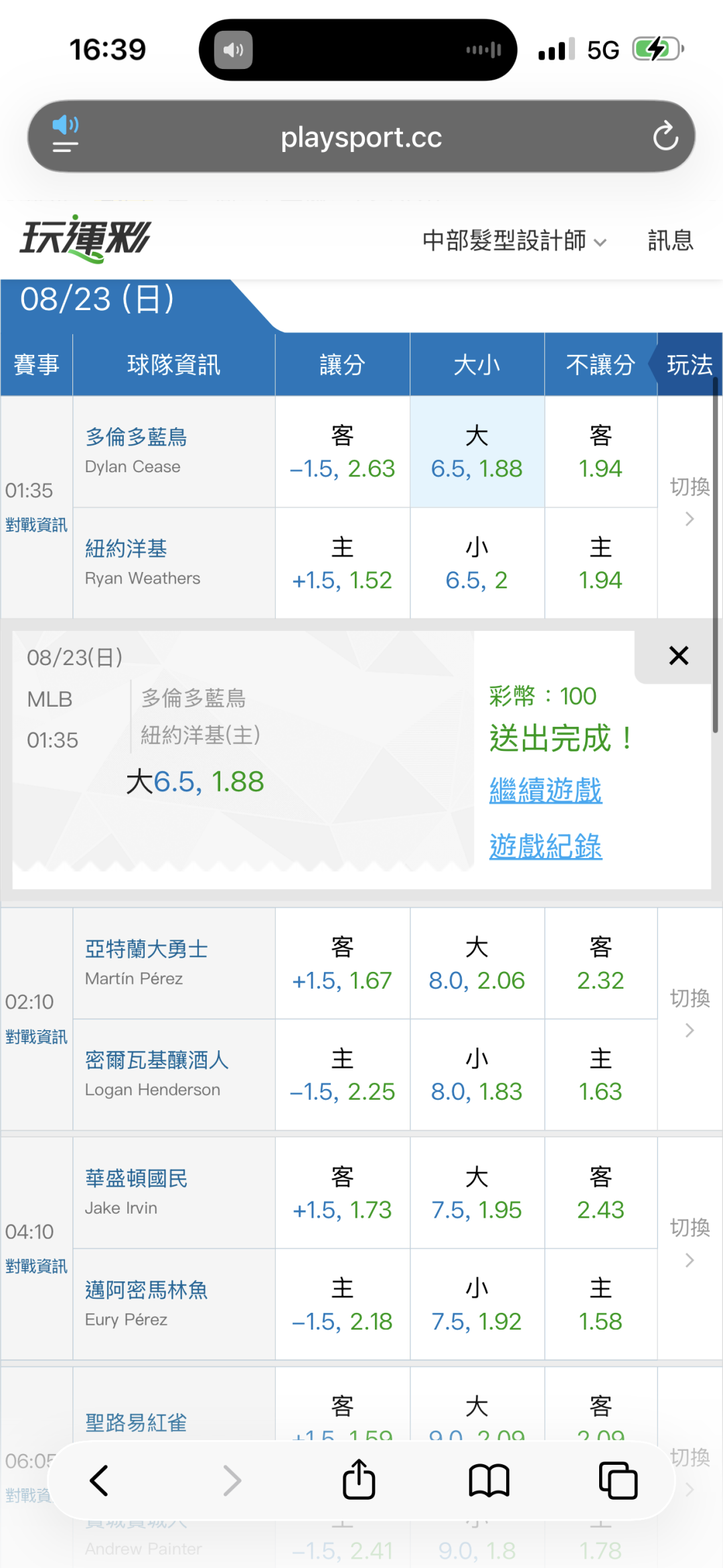Open the Safari share sheet icon
723x1568 pixels.
point(359,1479)
